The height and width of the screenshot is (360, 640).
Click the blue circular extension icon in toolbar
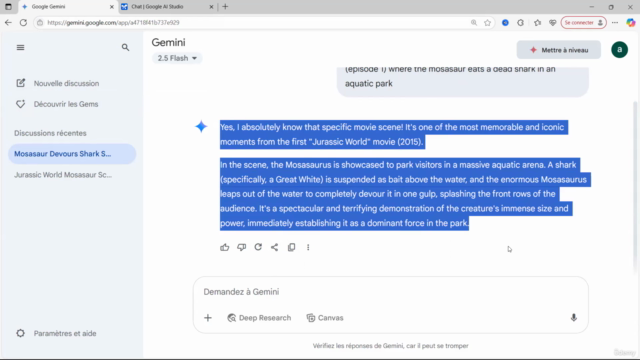click(505, 22)
